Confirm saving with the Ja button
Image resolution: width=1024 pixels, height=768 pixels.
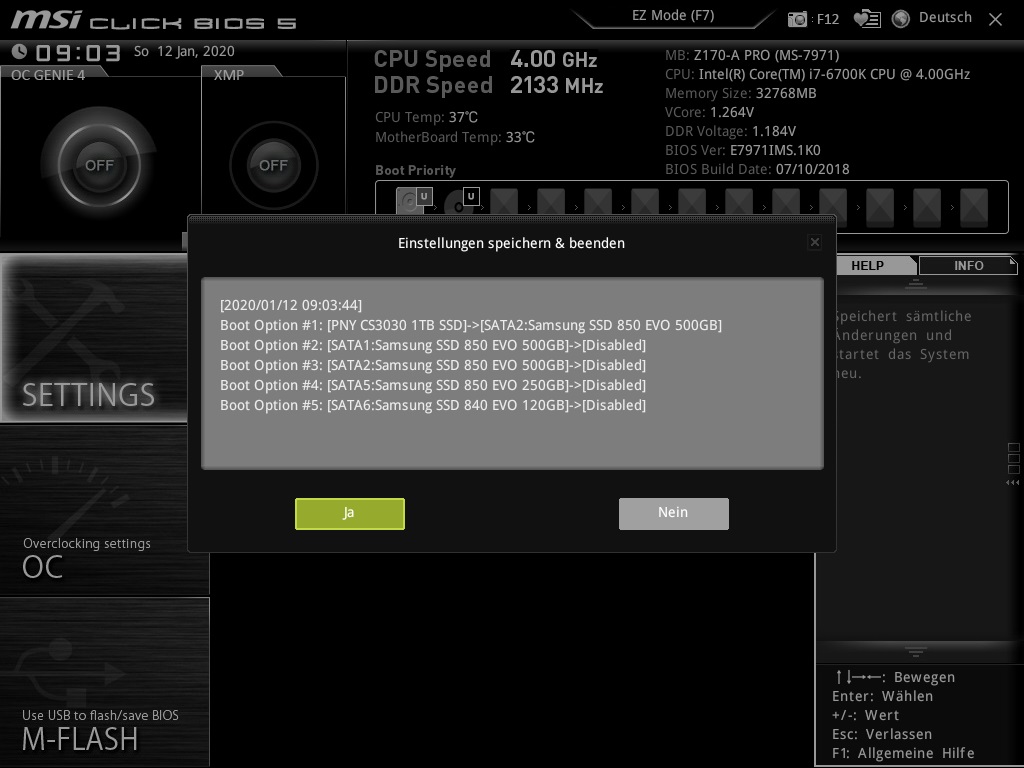pyautogui.click(x=349, y=513)
